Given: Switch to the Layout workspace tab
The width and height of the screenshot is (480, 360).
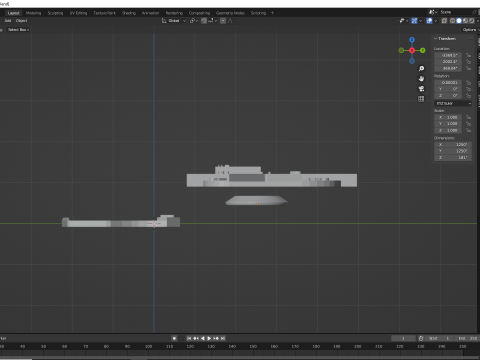Looking at the screenshot, I should coord(13,13).
